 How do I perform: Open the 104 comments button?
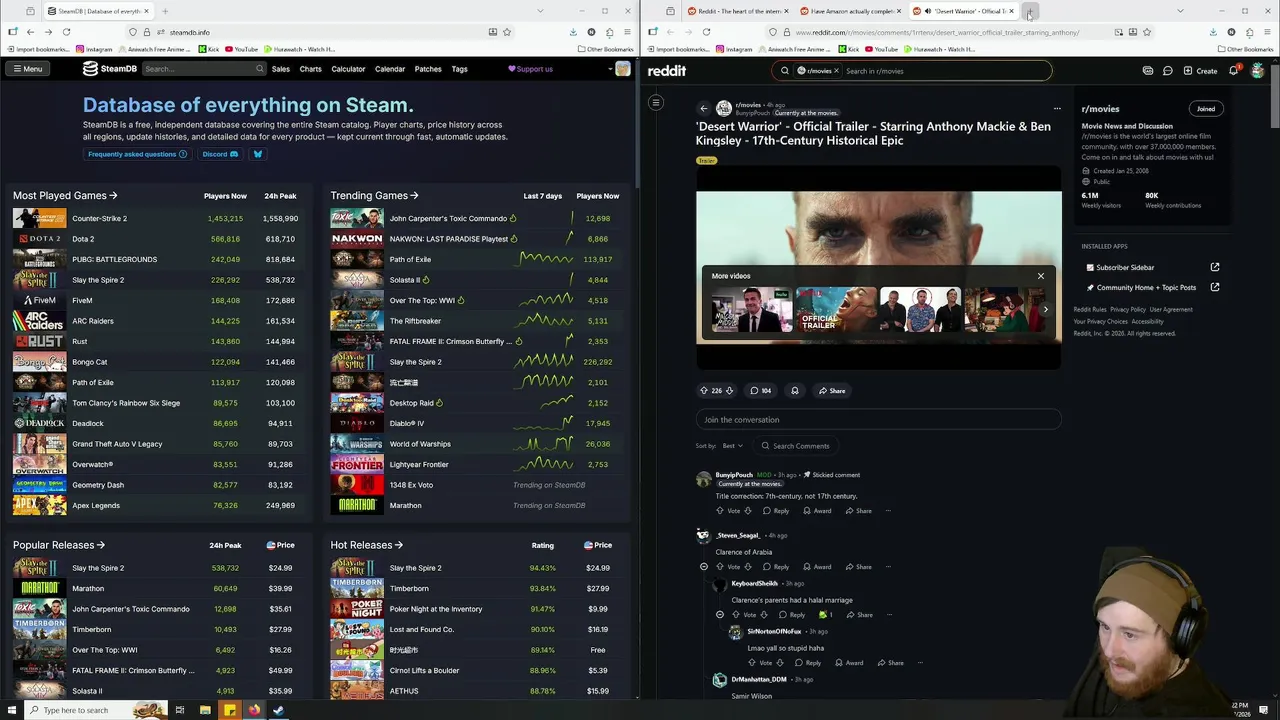761,391
